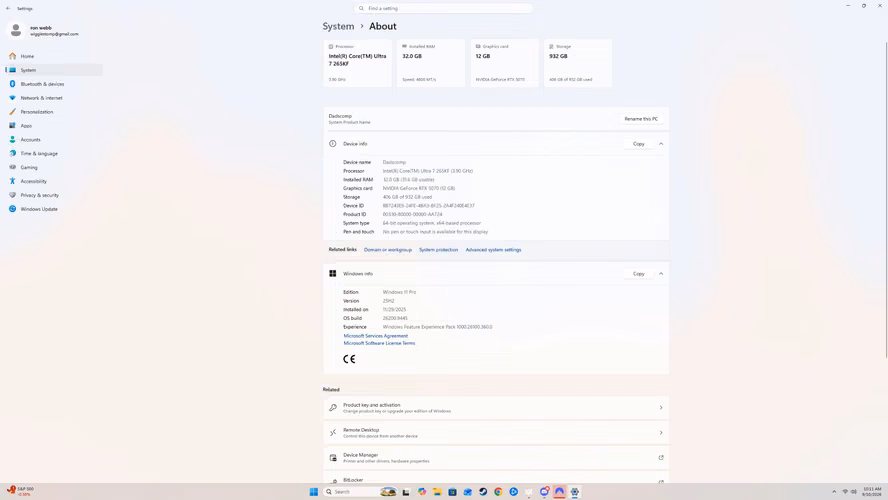Click the Windows 11 Pro edition text

pos(399,292)
